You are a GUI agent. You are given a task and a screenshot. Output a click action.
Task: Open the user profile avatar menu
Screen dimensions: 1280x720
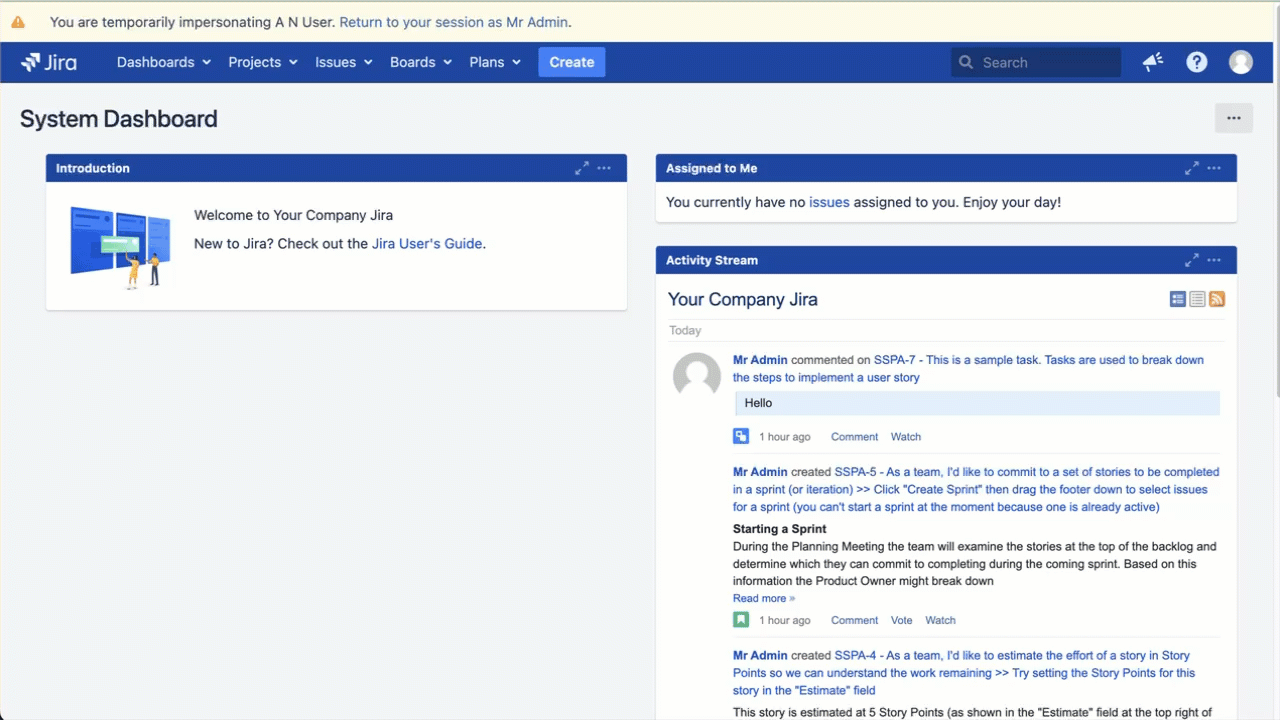click(x=1241, y=62)
